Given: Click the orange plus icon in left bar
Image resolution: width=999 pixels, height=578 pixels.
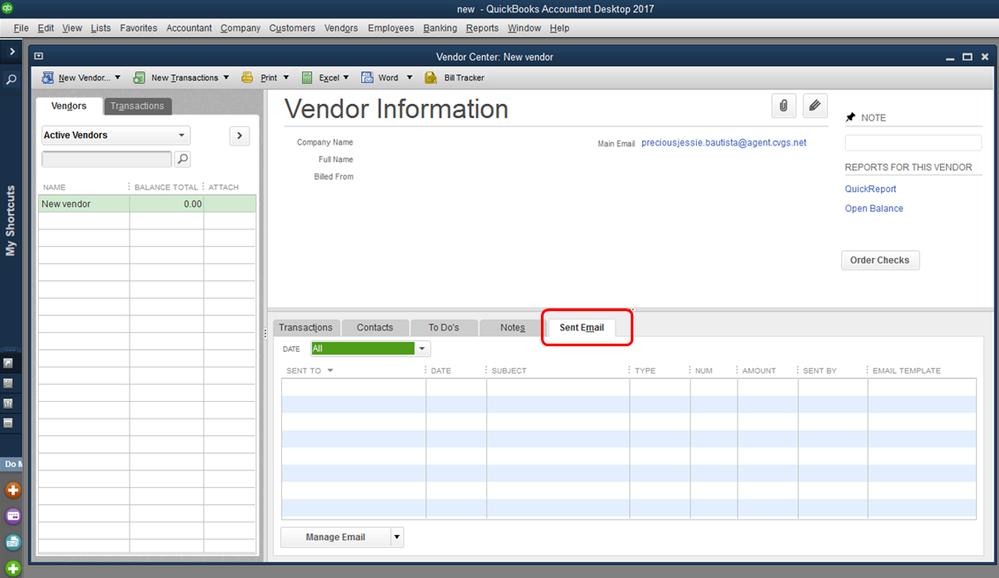Looking at the screenshot, I should [x=13, y=490].
